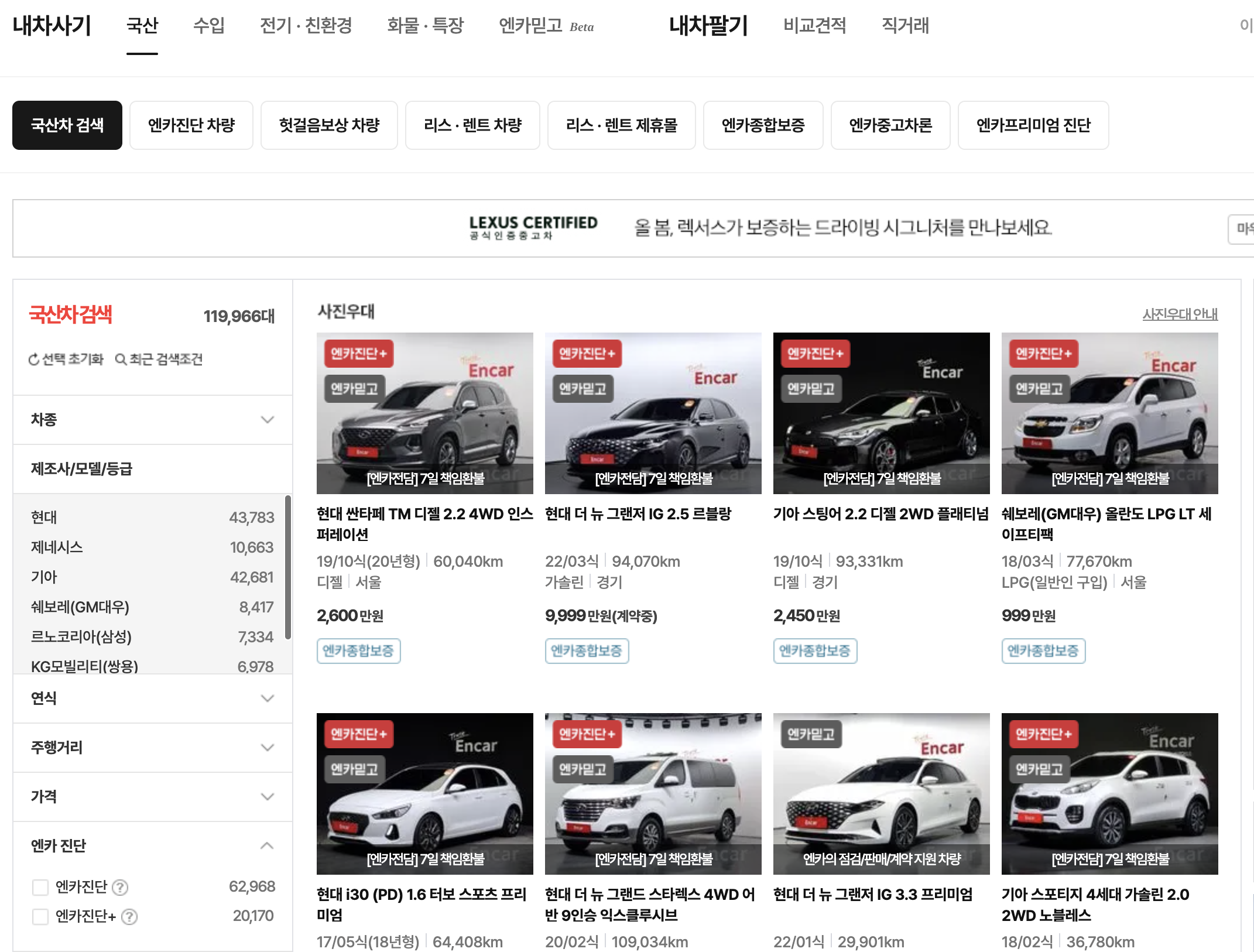Click the recent search conditions magnifier icon
This screenshot has width=1254, height=952.
coord(121,359)
